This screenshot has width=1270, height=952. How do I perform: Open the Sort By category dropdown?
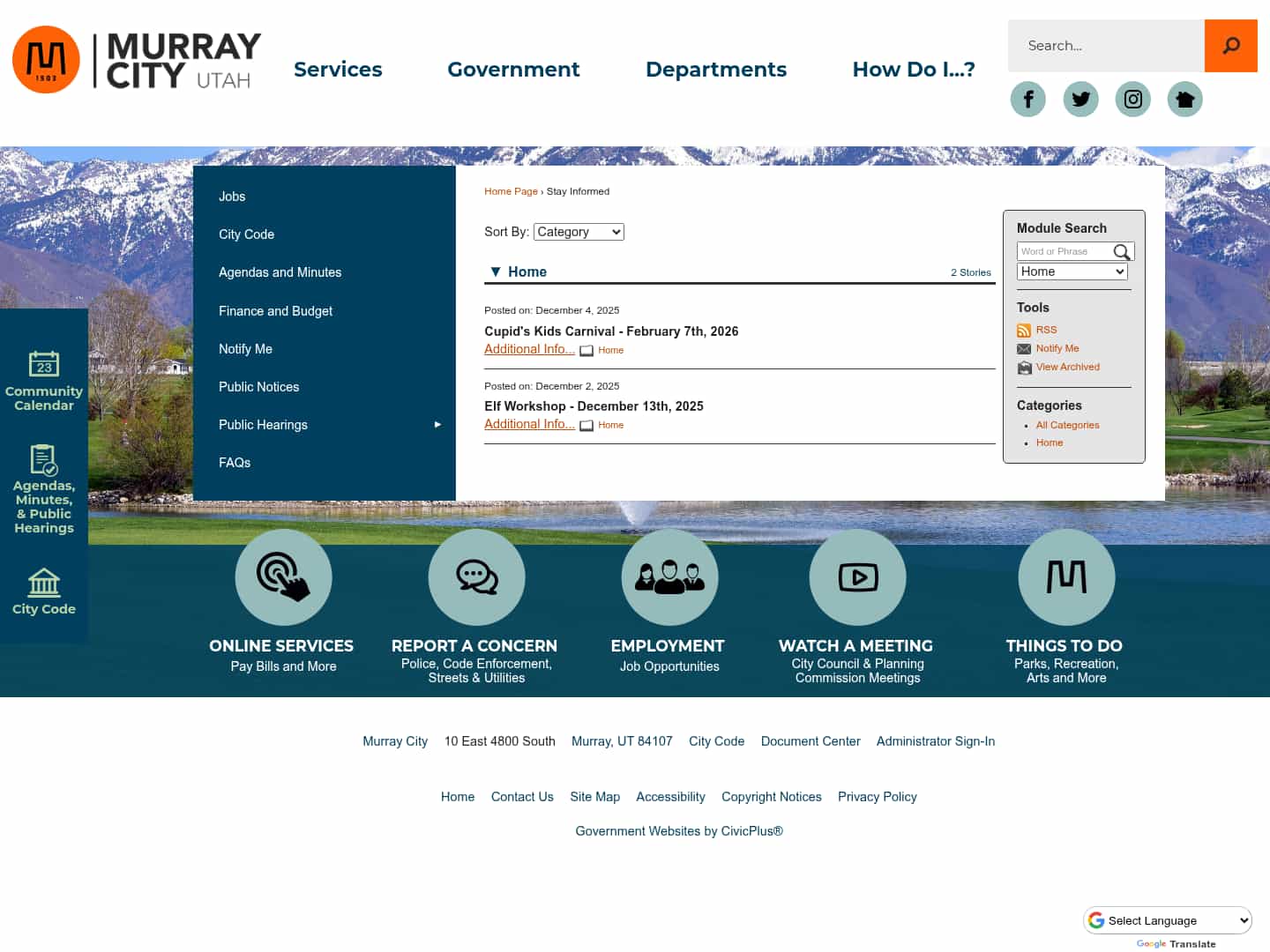tap(578, 232)
